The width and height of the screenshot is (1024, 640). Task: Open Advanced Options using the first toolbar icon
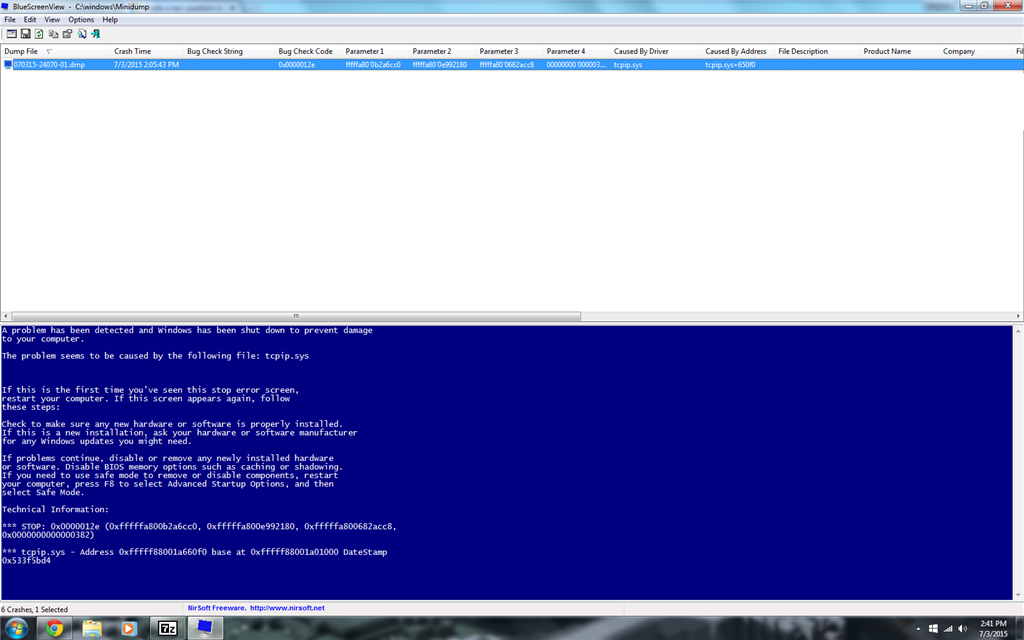[12, 32]
